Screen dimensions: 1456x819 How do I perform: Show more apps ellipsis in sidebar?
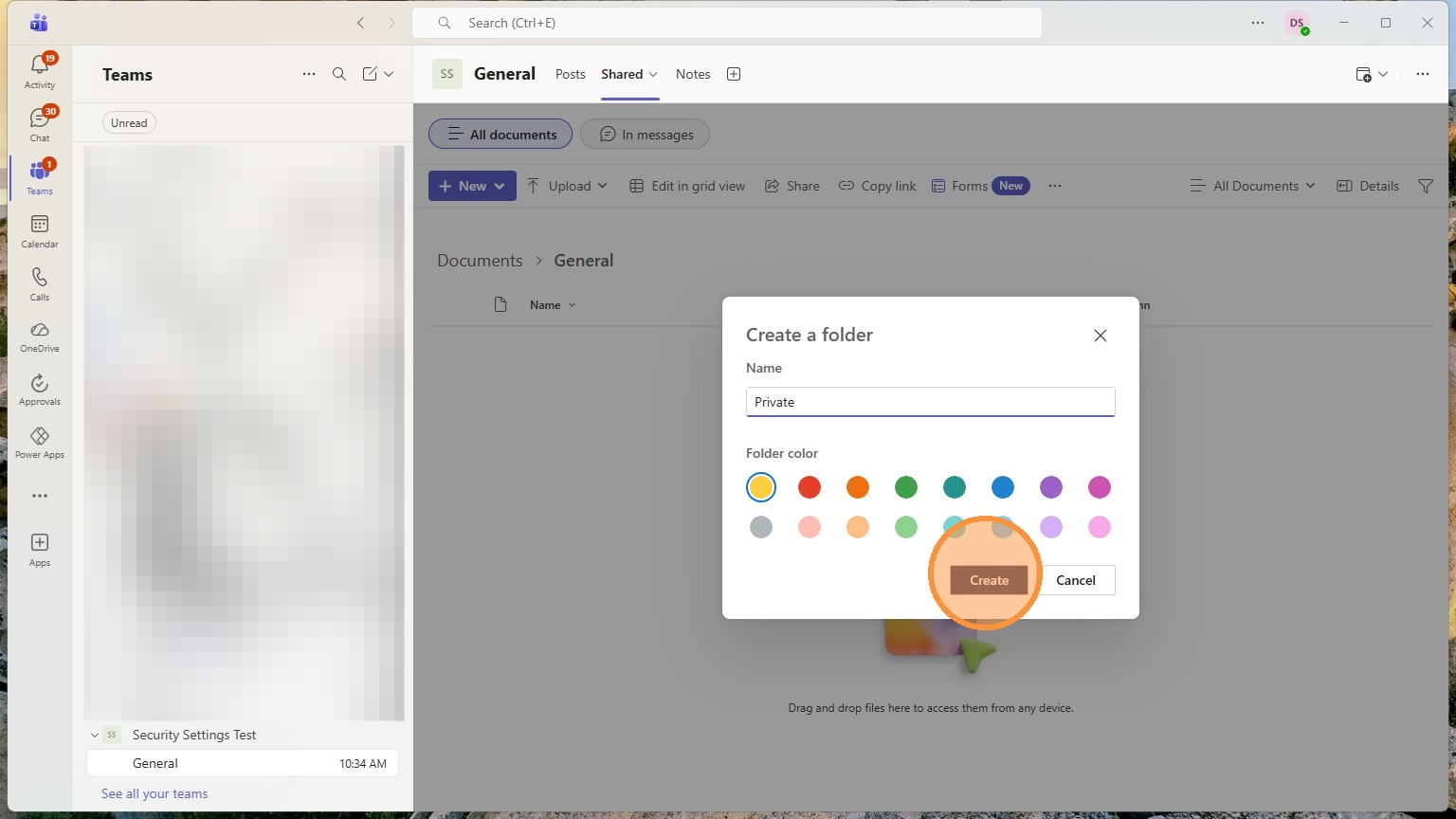[x=40, y=496]
